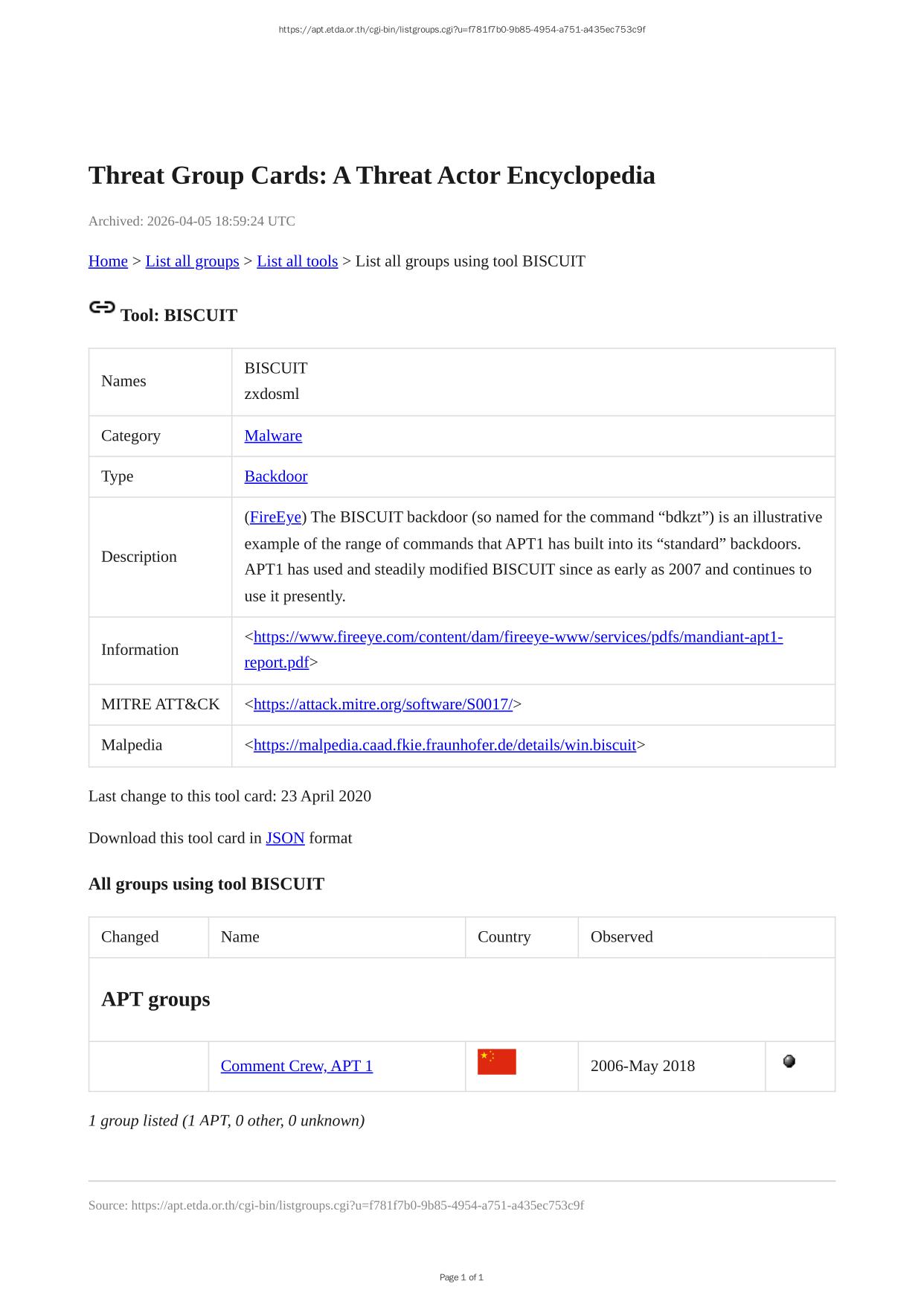924x1307 pixels.
Task: Open the List all groups breadcrumb
Action: (192, 261)
